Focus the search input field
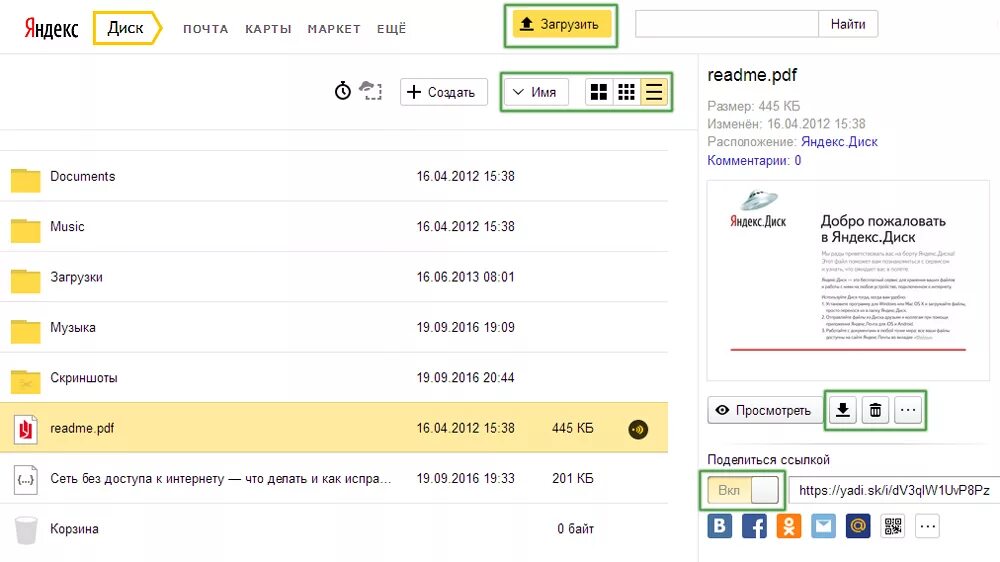 [727, 24]
